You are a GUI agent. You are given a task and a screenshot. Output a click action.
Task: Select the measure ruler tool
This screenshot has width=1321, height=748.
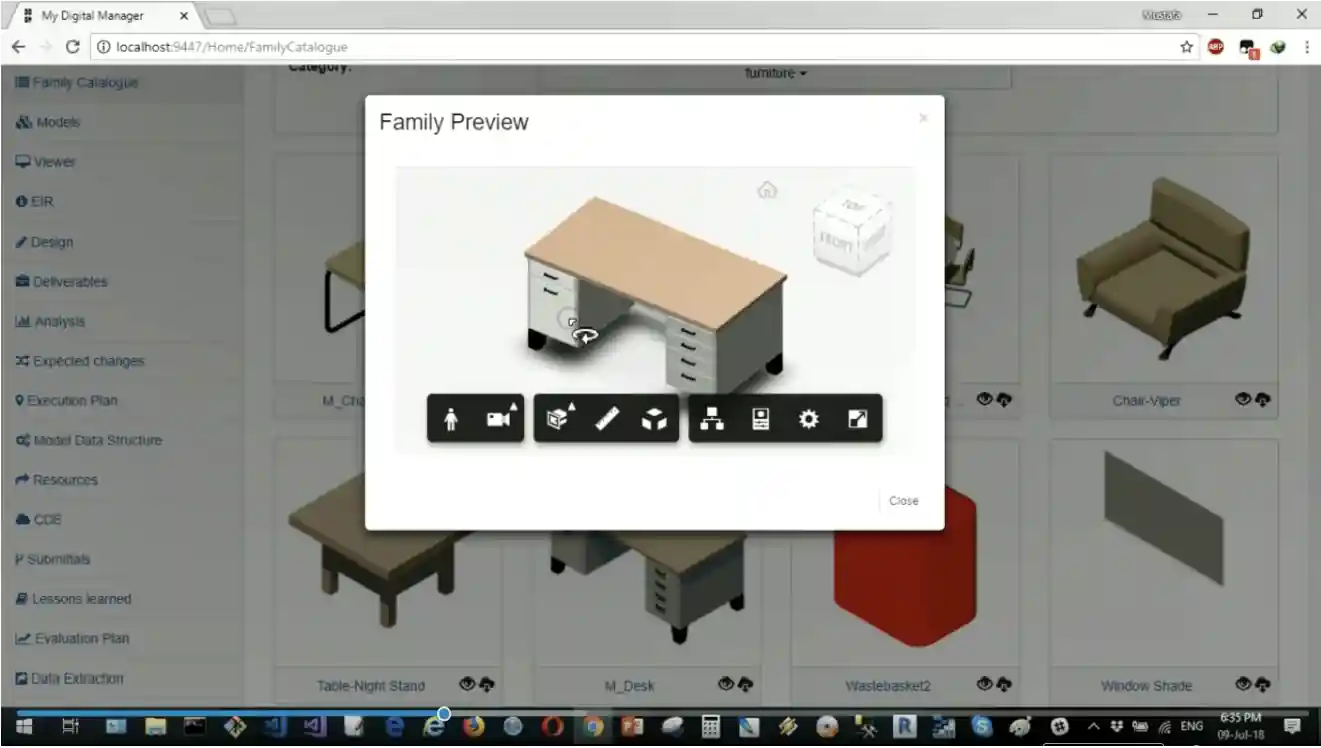(x=607, y=418)
